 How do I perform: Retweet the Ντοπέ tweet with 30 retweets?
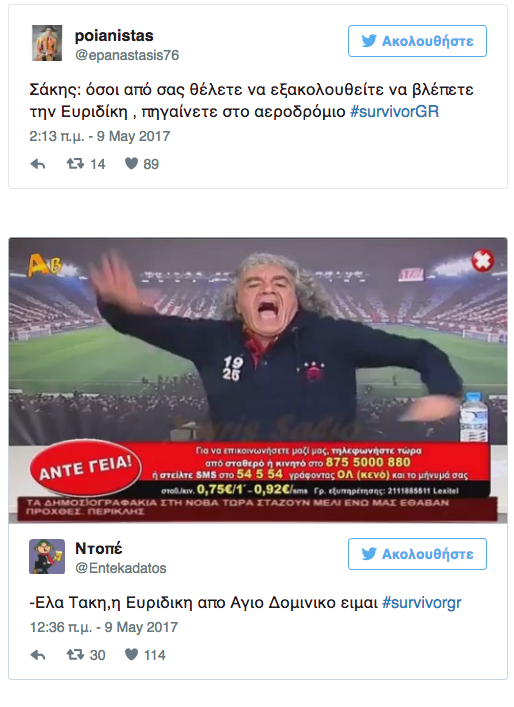coord(75,654)
